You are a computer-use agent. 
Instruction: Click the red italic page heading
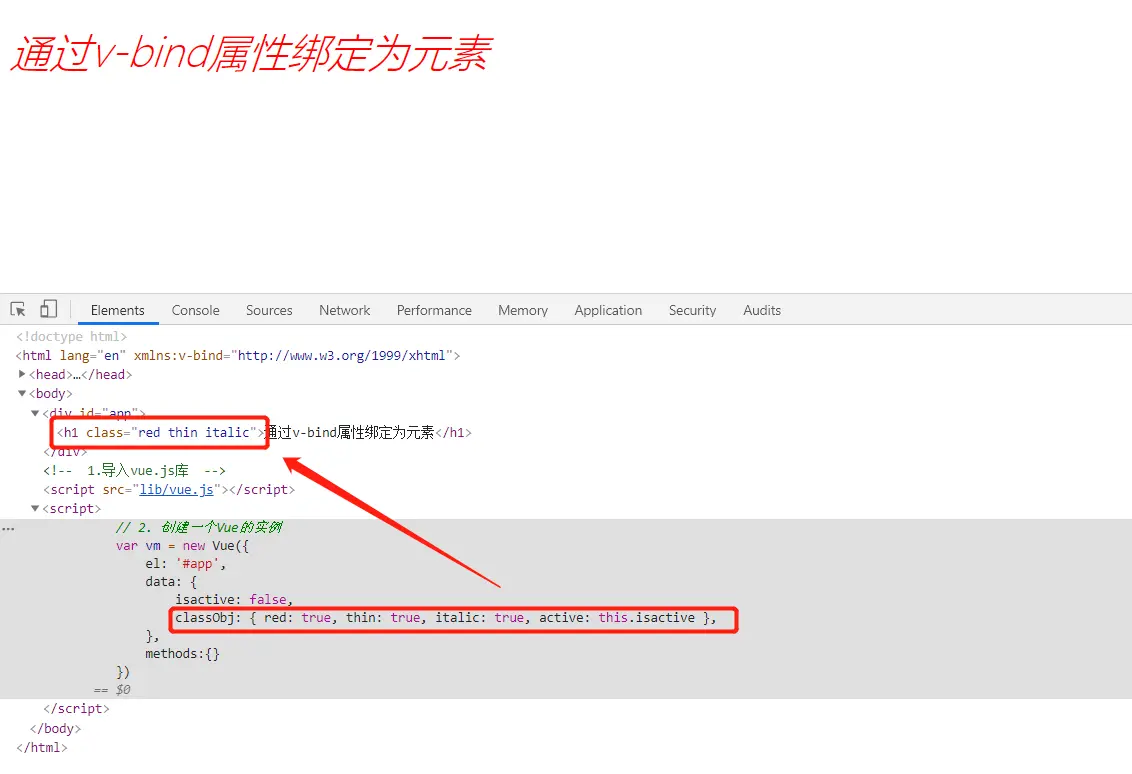click(x=251, y=54)
